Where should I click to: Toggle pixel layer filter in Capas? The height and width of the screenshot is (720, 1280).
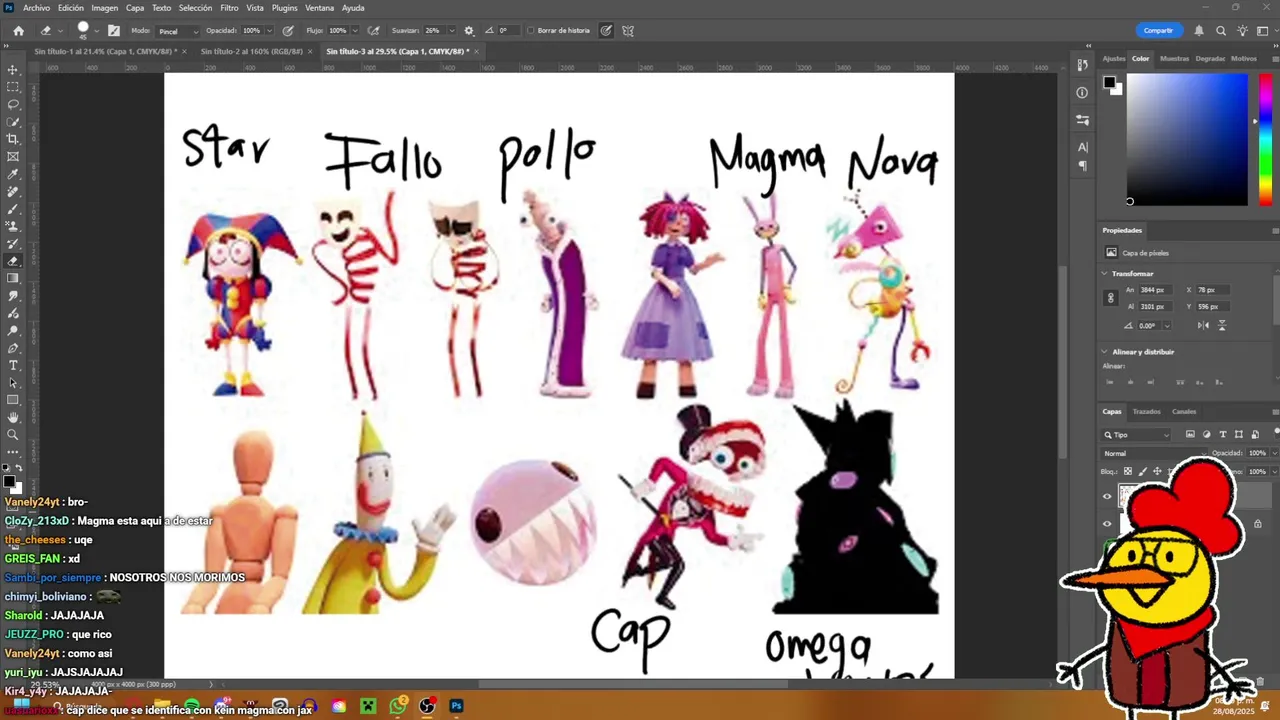click(x=1190, y=434)
